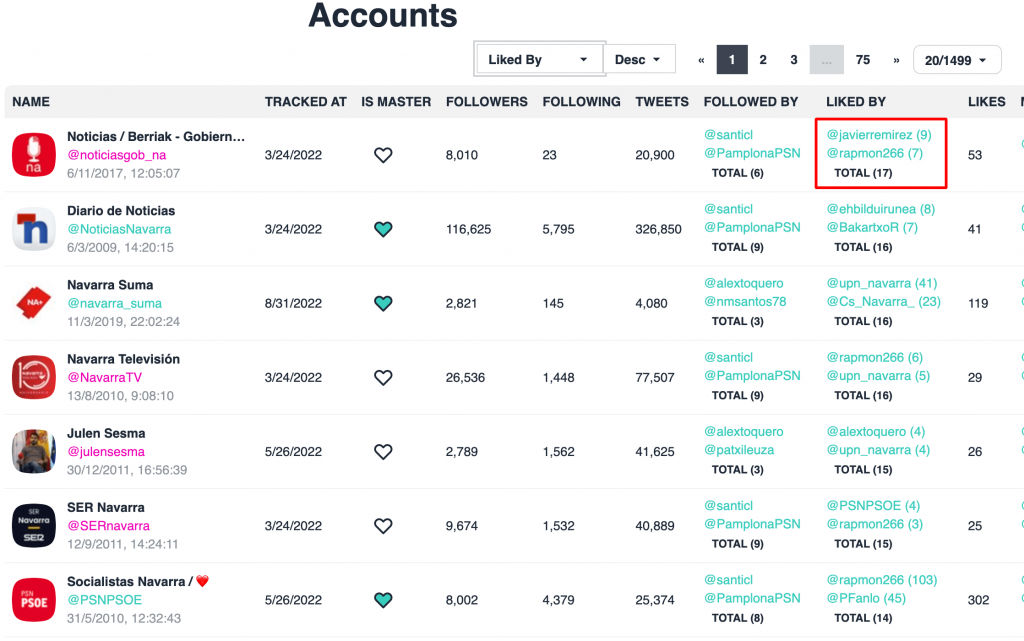Open the Navarra Televisión avatar
This screenshot has width=1024, height=641.
pos(34,377)
